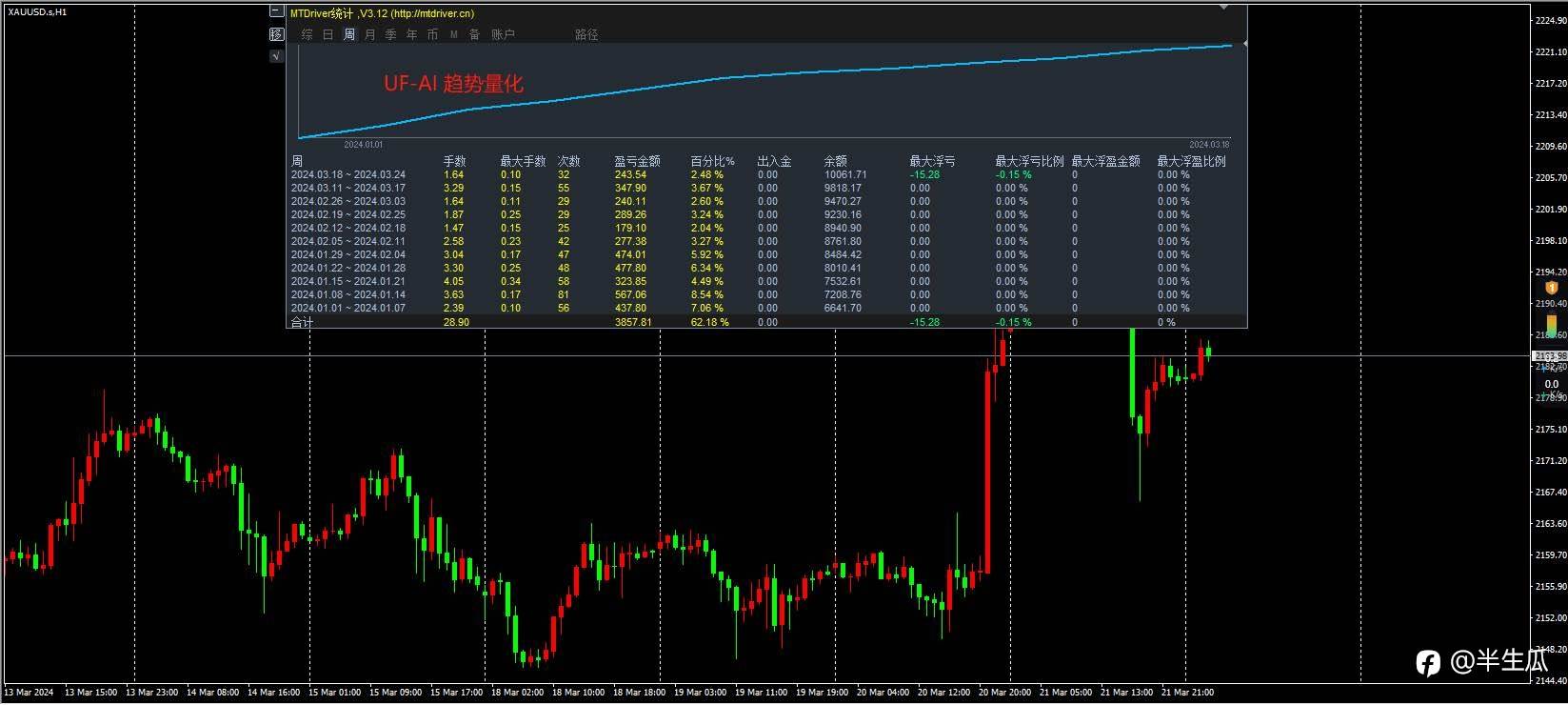1568x705 pixels.
Task: Open the 币 symbol tab
Action: [x=433, y=34]
